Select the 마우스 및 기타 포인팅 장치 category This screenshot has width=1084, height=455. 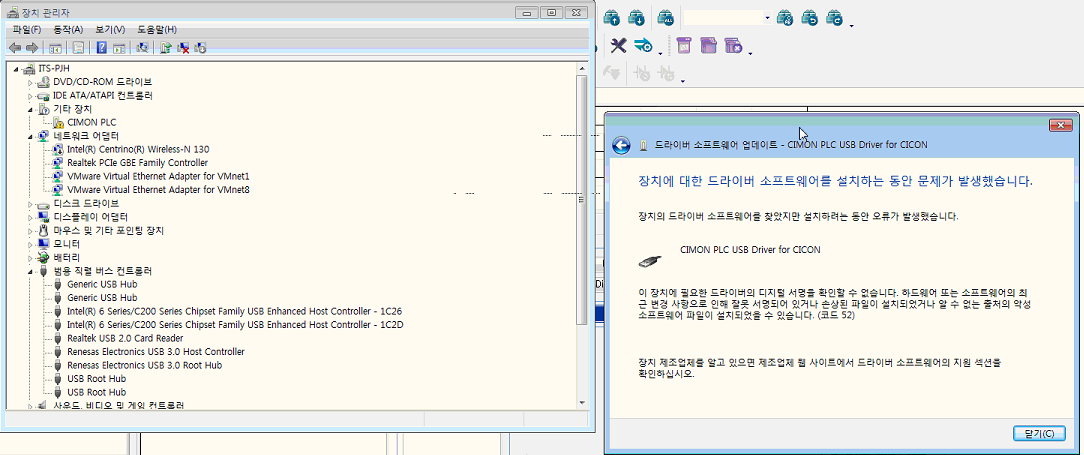tap(109, 230)
